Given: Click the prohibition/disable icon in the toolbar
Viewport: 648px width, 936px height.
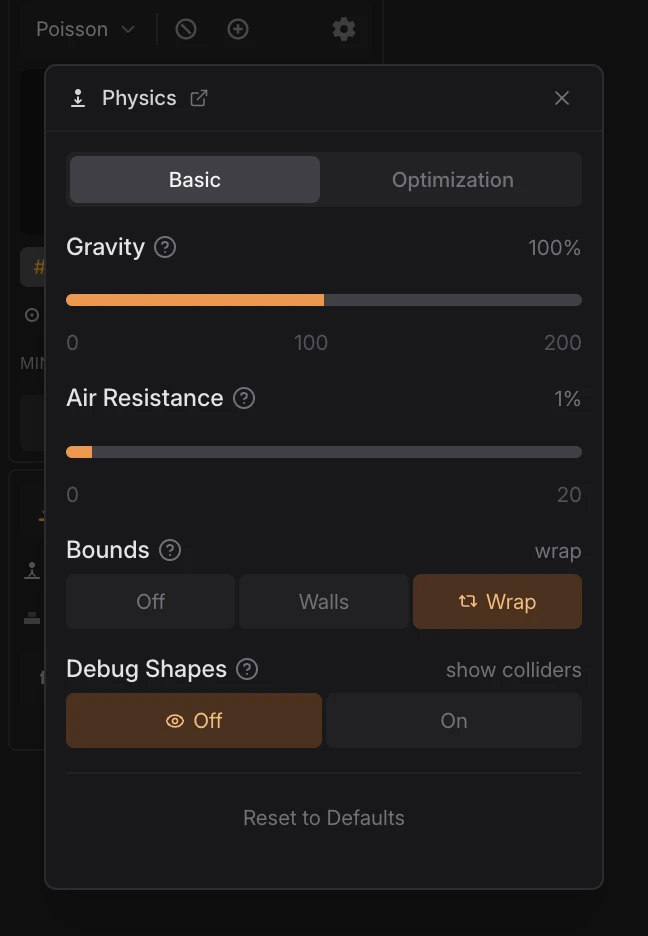Looking at the screenshot, I should pyautogui.click(x=186, y=29).
